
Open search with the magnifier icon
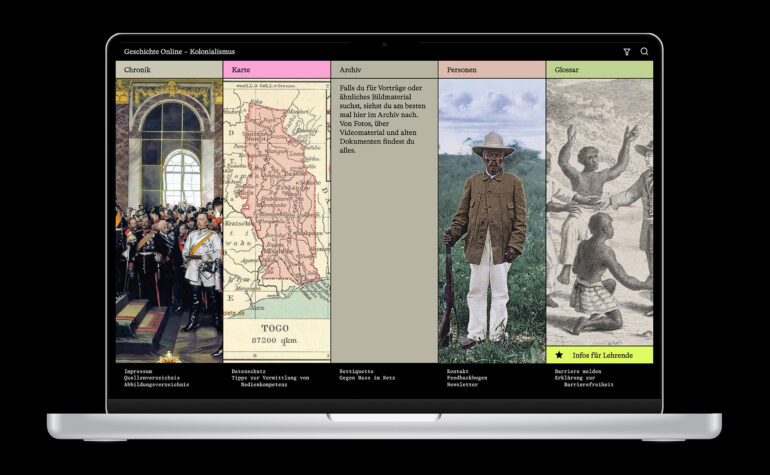pyautogui.click(x=644, y=51)
